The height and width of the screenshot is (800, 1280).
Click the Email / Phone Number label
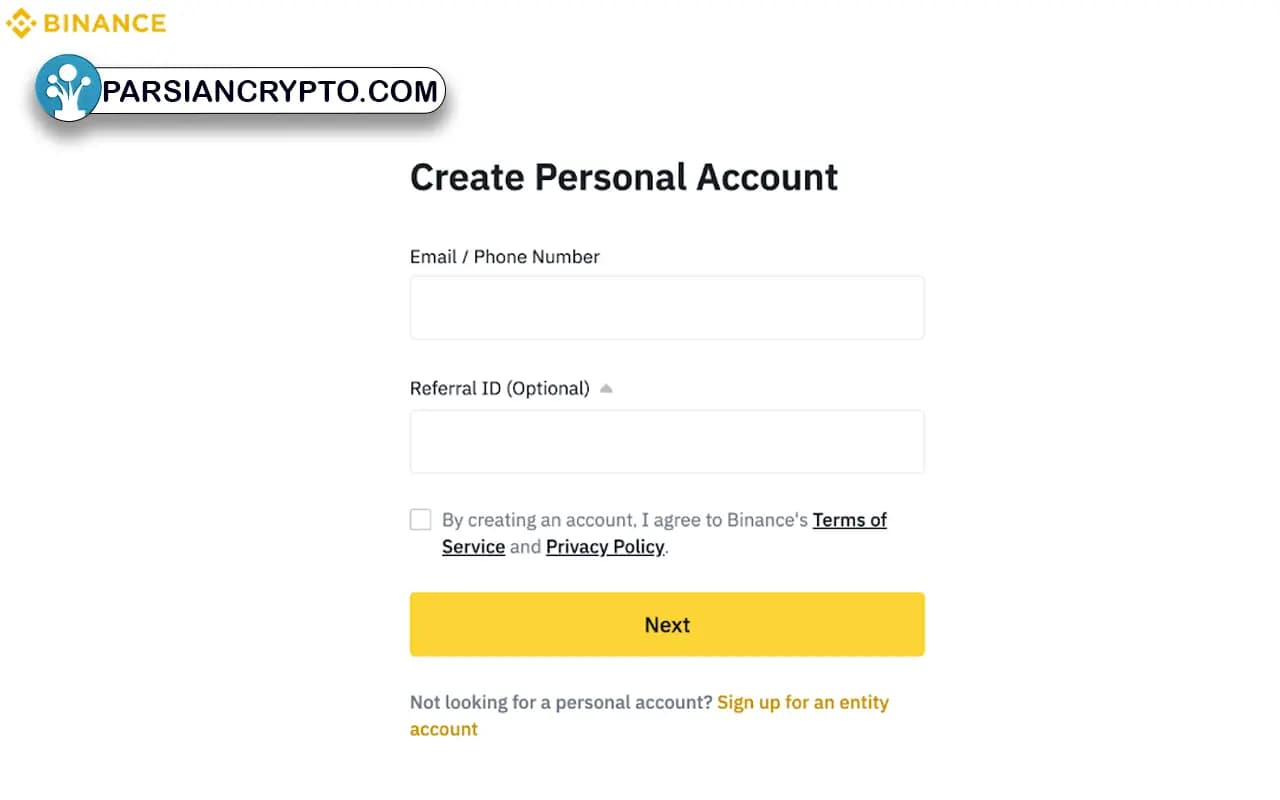click(505, 257)
